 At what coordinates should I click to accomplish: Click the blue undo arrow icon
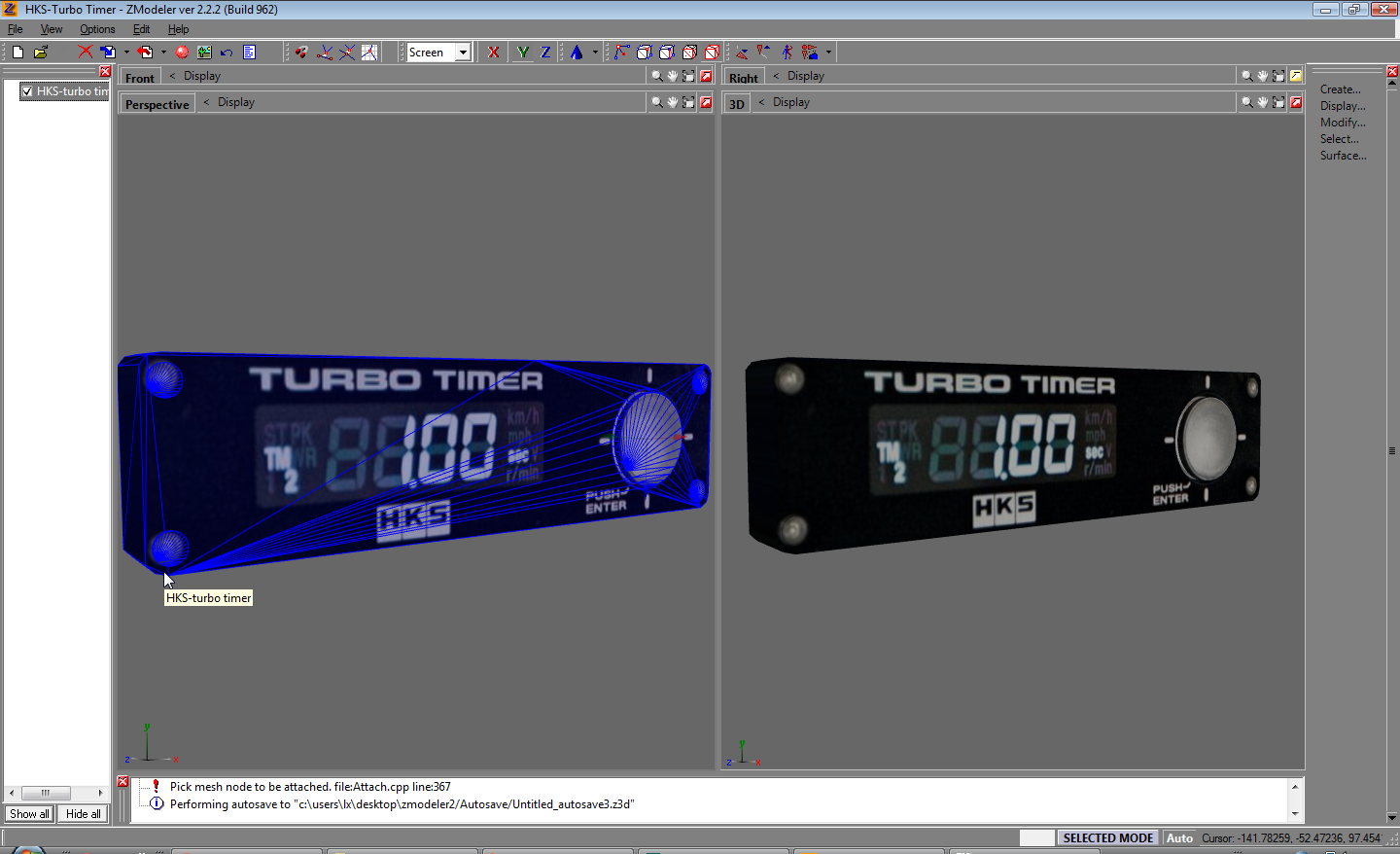[x=227, y=53]
